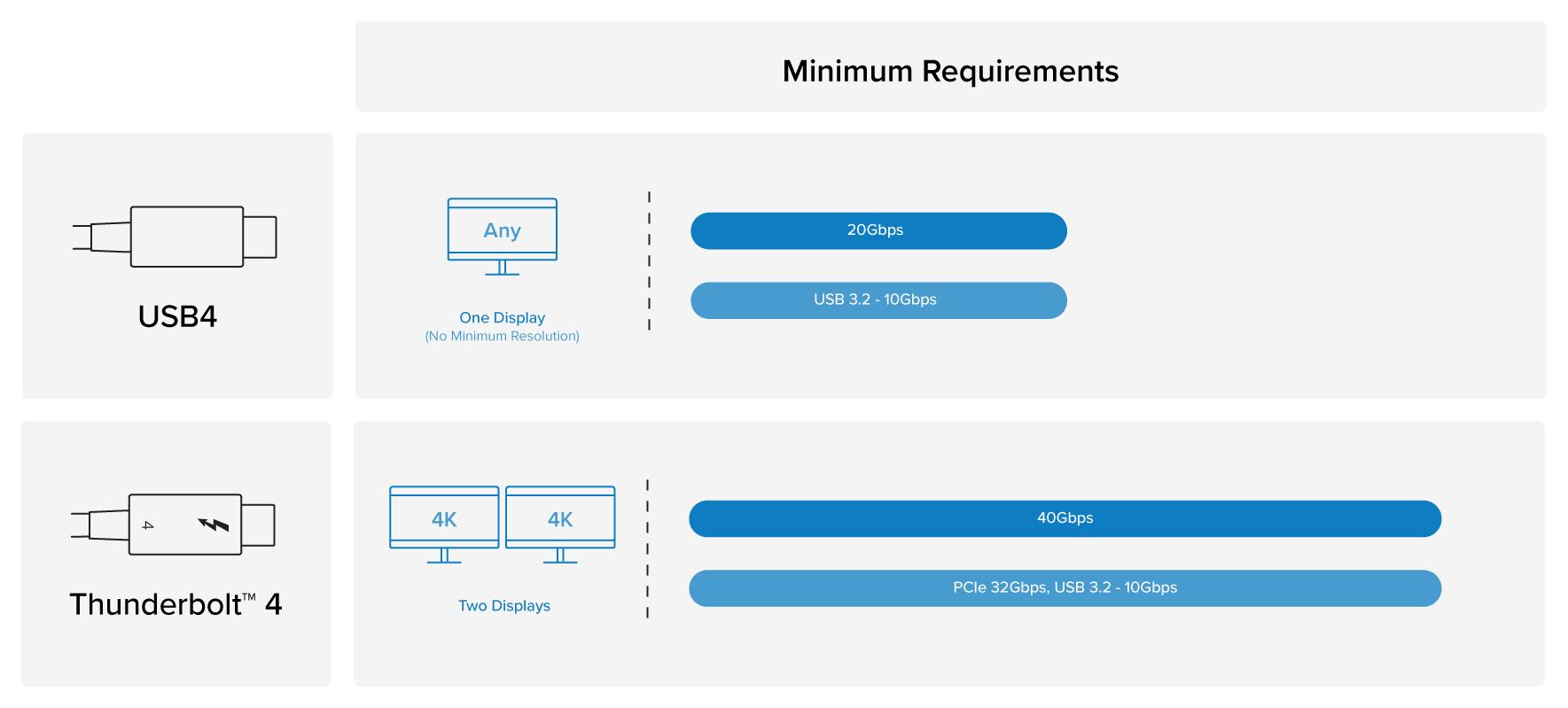Click the 40Gbps dark blue bar
Screen dimensions: 1568x708
(1065, 518)
